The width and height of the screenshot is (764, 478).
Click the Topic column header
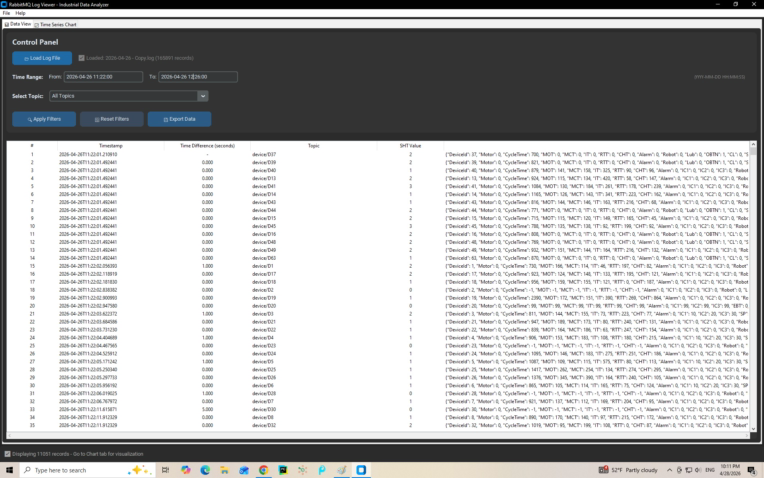(x=313, y=146)
